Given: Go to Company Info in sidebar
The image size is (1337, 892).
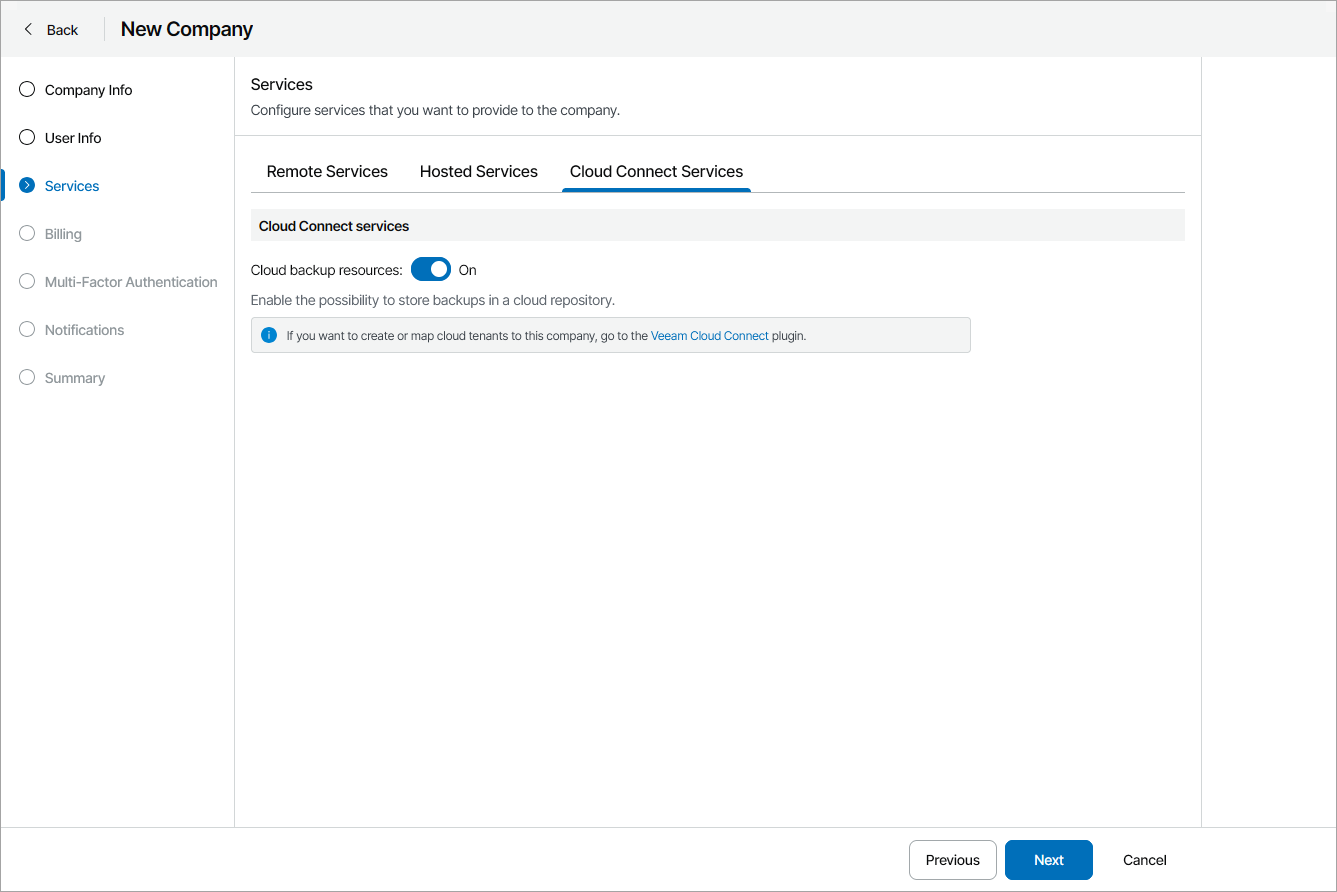Looking at the screenshot, I should (x=88, y=90).
